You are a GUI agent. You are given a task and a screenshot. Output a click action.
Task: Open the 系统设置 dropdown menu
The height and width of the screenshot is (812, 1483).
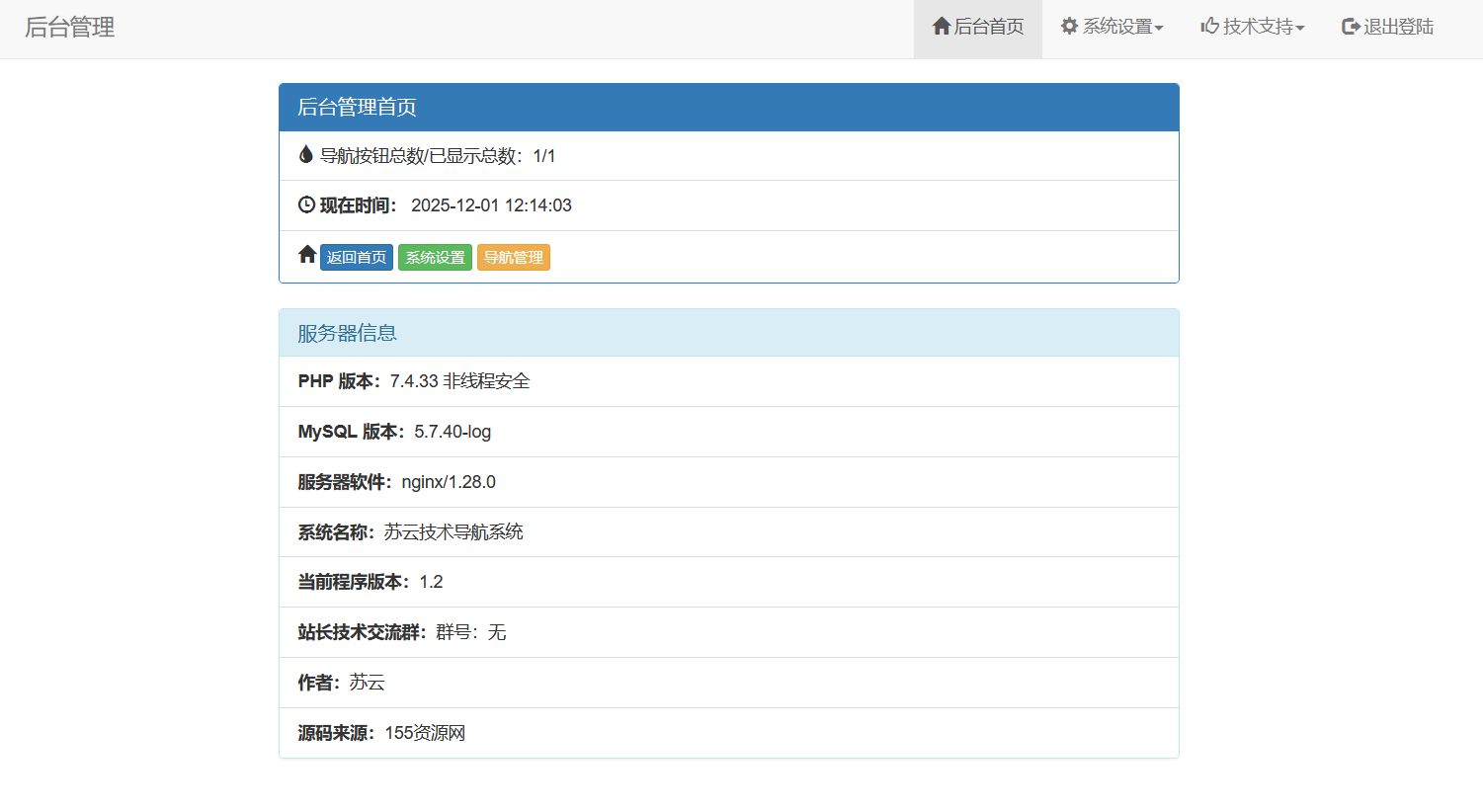[x=1112, y=27]
